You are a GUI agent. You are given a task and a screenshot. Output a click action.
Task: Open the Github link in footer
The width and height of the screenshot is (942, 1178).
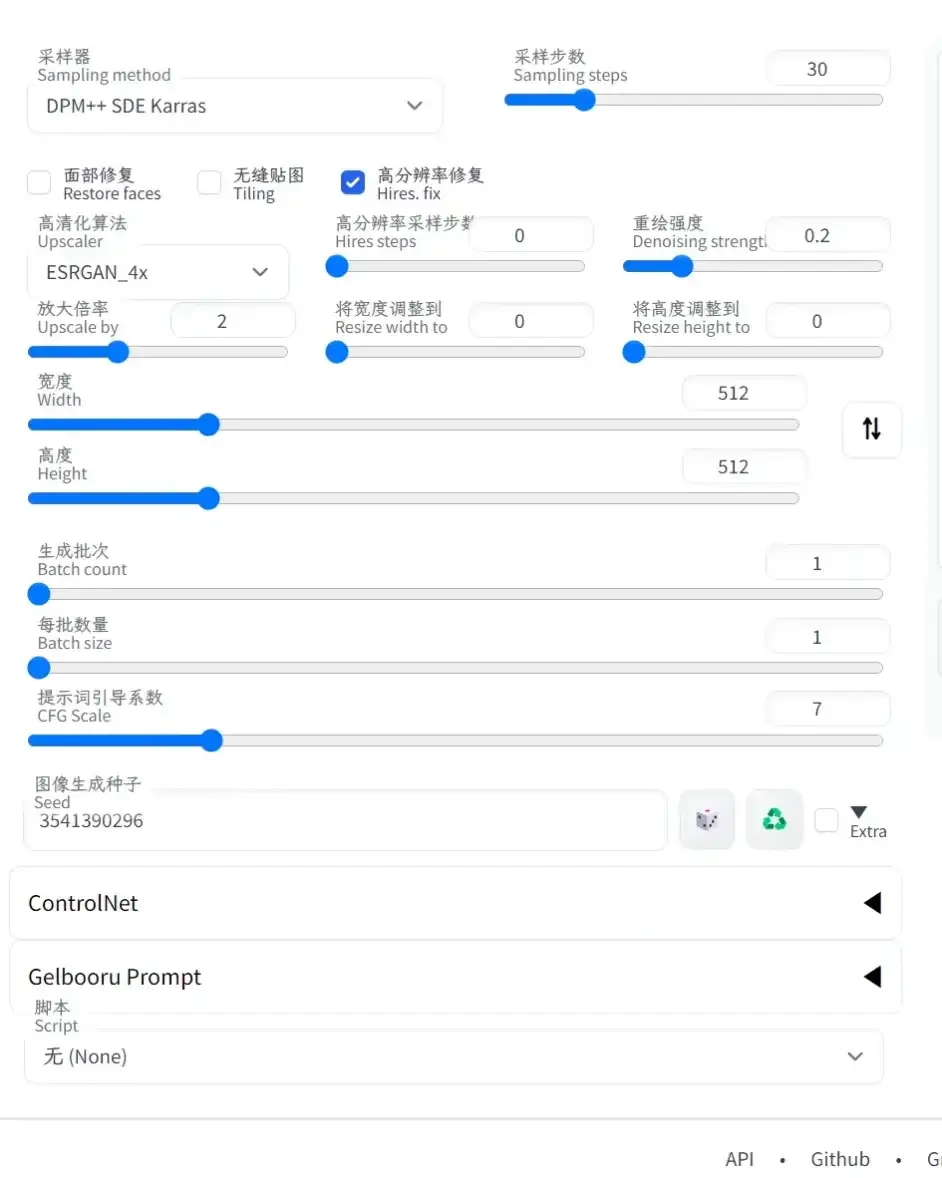(x=840, y=1159)
